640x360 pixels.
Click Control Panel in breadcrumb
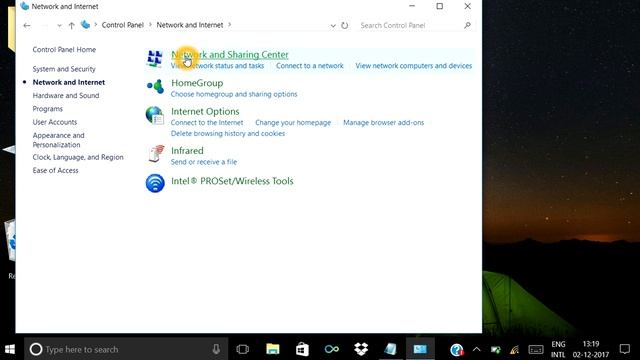click(122, 25)
